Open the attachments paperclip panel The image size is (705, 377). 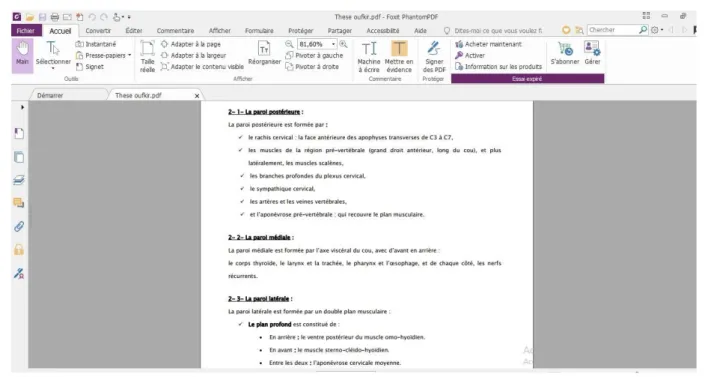(x=19, y=226)
